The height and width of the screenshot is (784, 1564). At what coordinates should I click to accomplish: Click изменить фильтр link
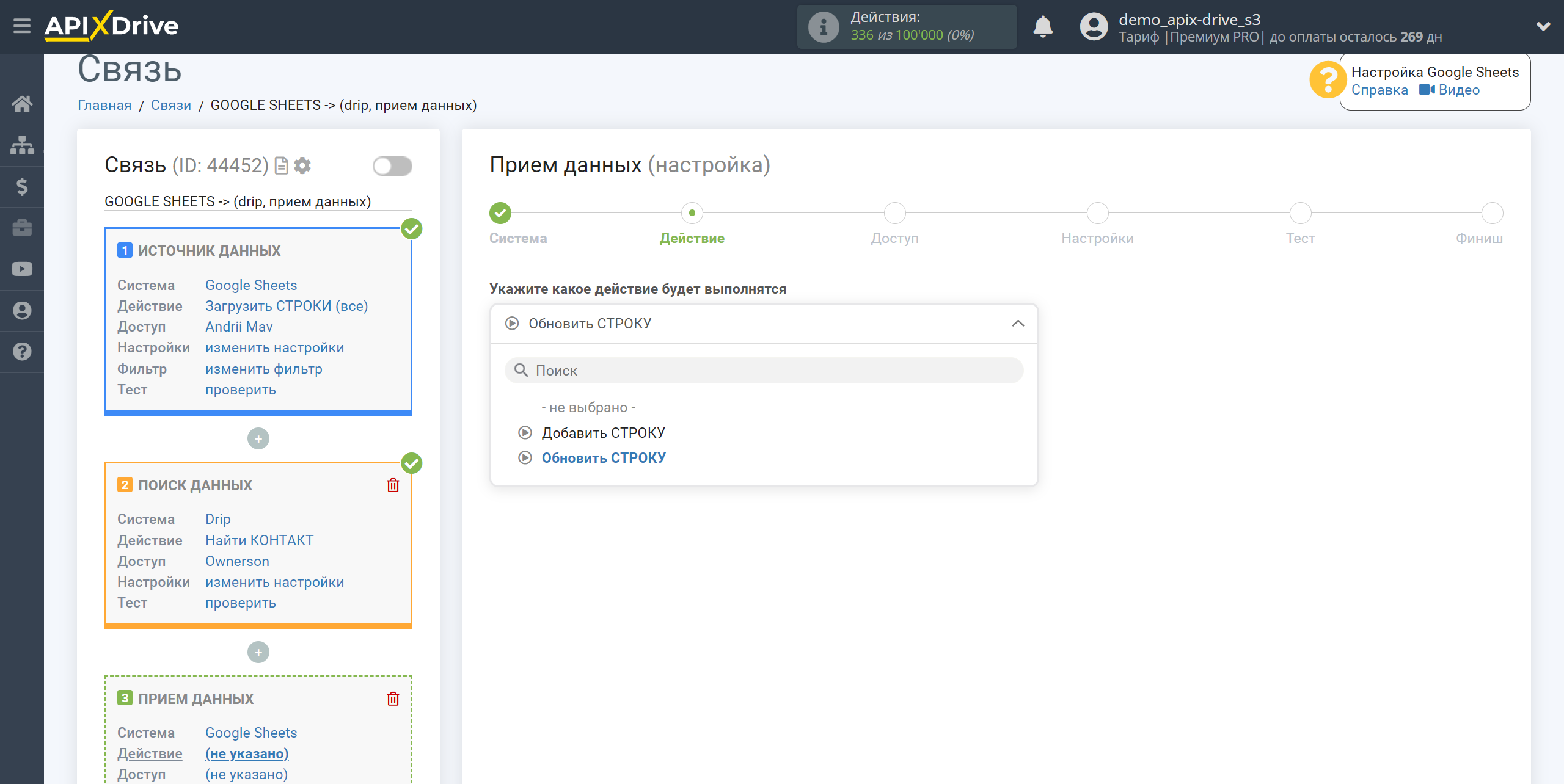[263, 369]
